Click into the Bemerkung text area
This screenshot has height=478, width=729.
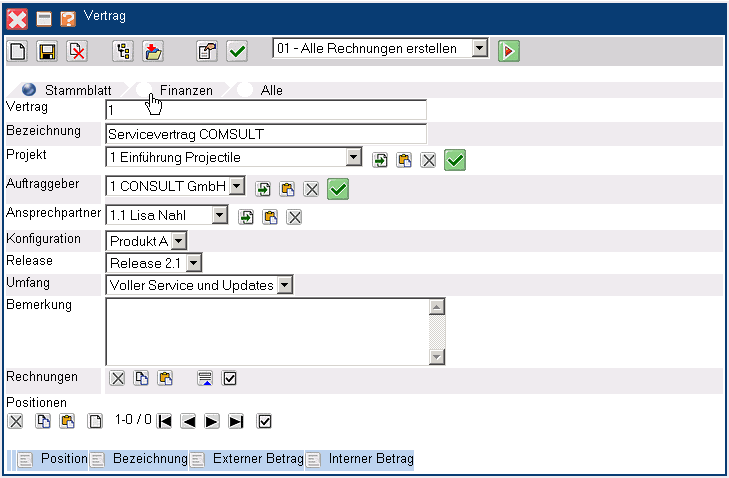267,331
